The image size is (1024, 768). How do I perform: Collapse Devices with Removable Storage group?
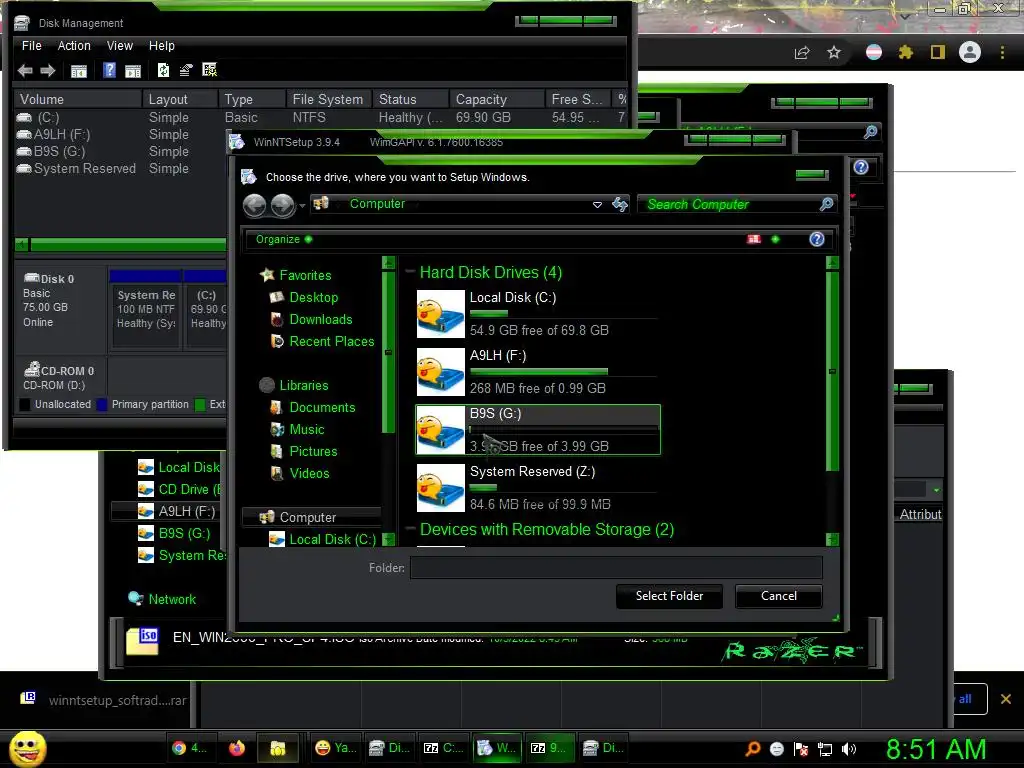tap(410, 528)
